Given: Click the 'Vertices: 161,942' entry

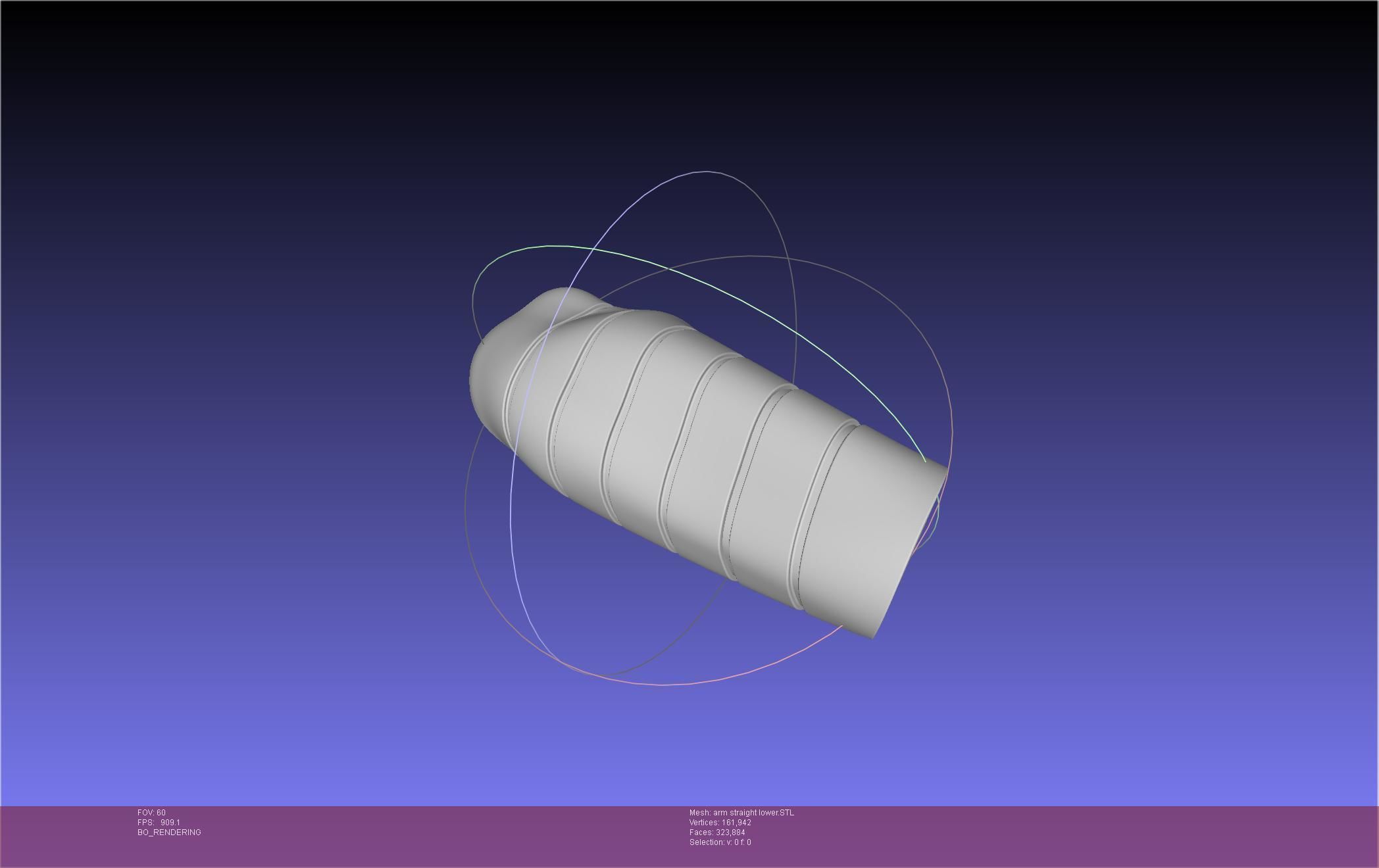Looking at the screenshot, I should click(x=720, y=823).
